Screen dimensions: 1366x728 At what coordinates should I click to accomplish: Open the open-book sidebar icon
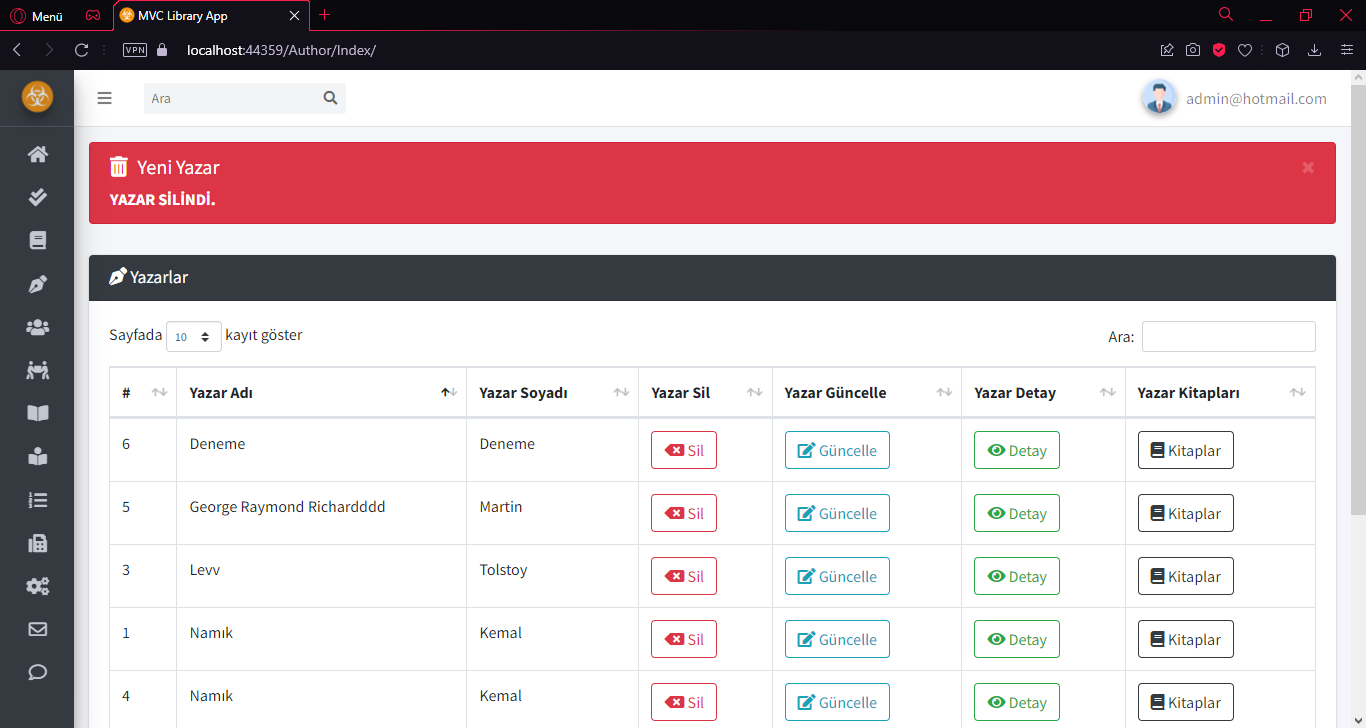37,413
